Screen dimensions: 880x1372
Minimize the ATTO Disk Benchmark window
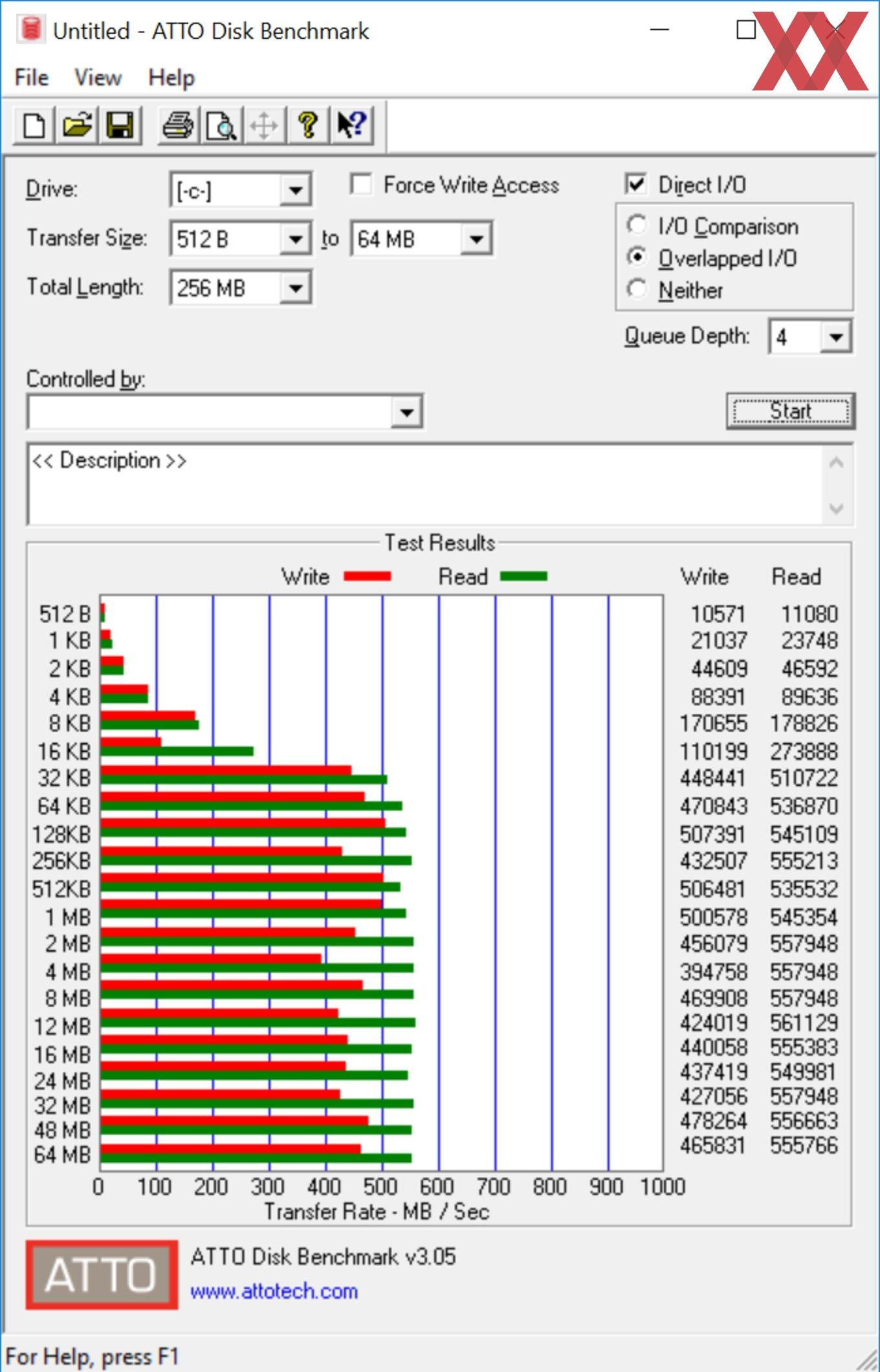(x=659, y=30)
